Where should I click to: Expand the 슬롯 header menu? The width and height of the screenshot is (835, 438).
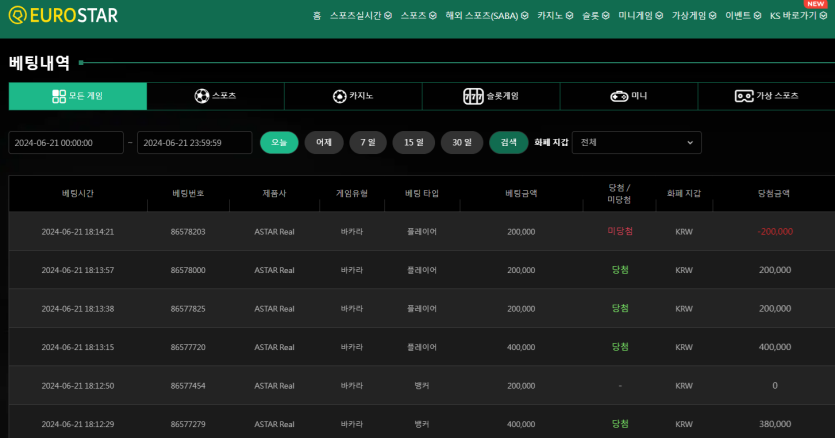[x=595, y=16]
